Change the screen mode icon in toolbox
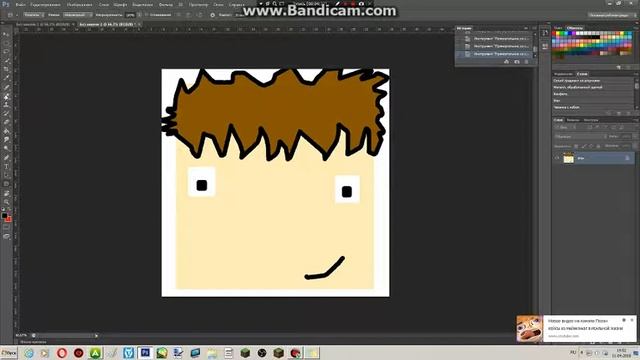The image size is (640, 360). click(6, 236)
